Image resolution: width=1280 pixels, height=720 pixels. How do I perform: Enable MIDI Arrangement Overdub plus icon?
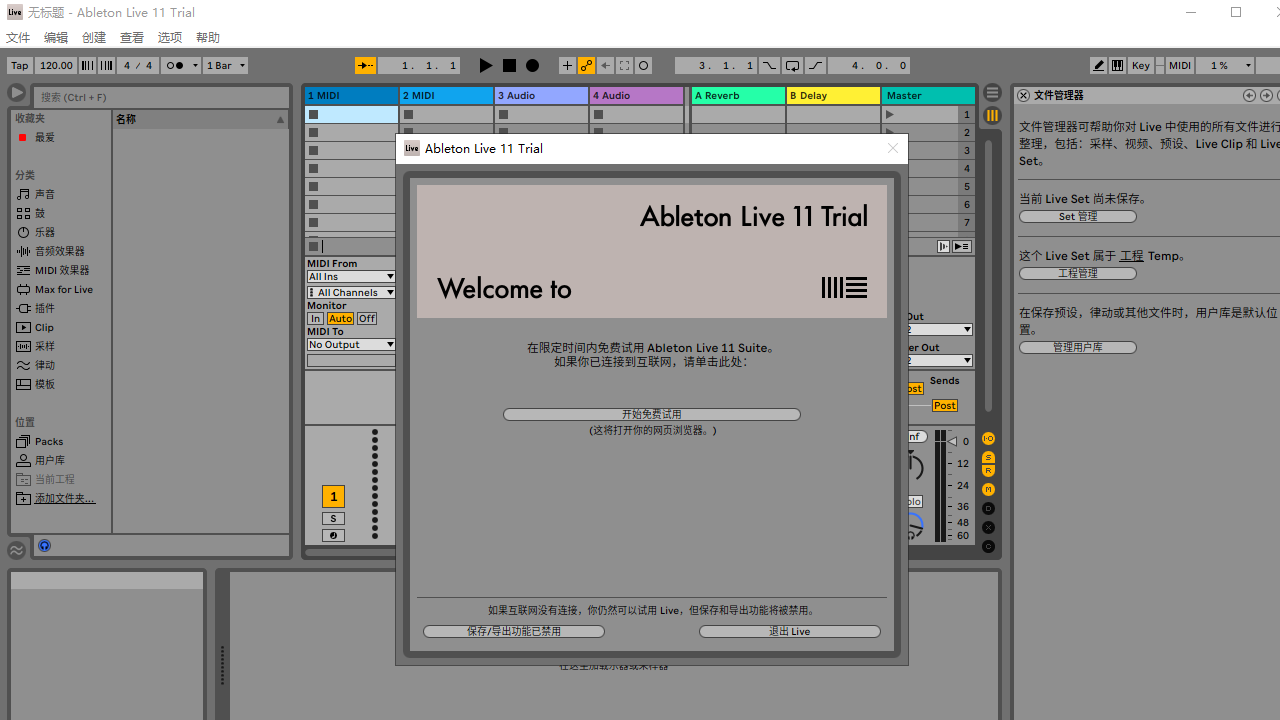click(567, 65)
